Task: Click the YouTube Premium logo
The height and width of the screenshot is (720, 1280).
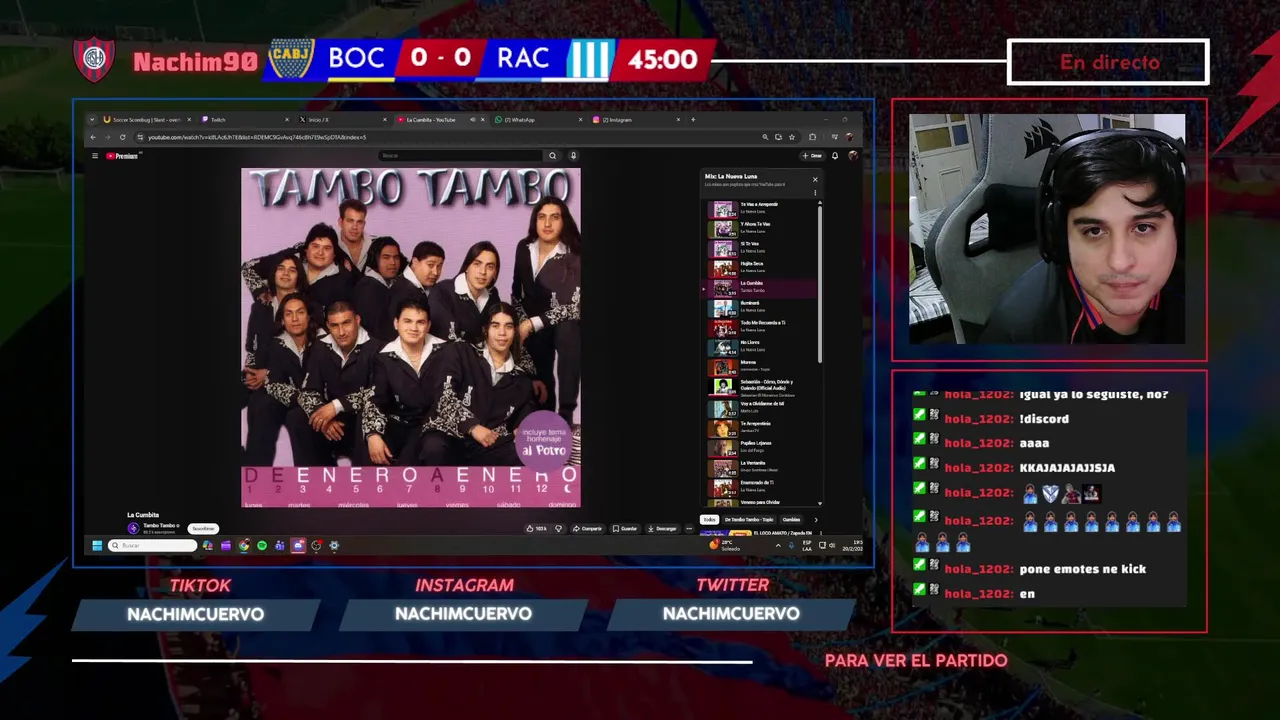Action: click(x=122, y=156)
